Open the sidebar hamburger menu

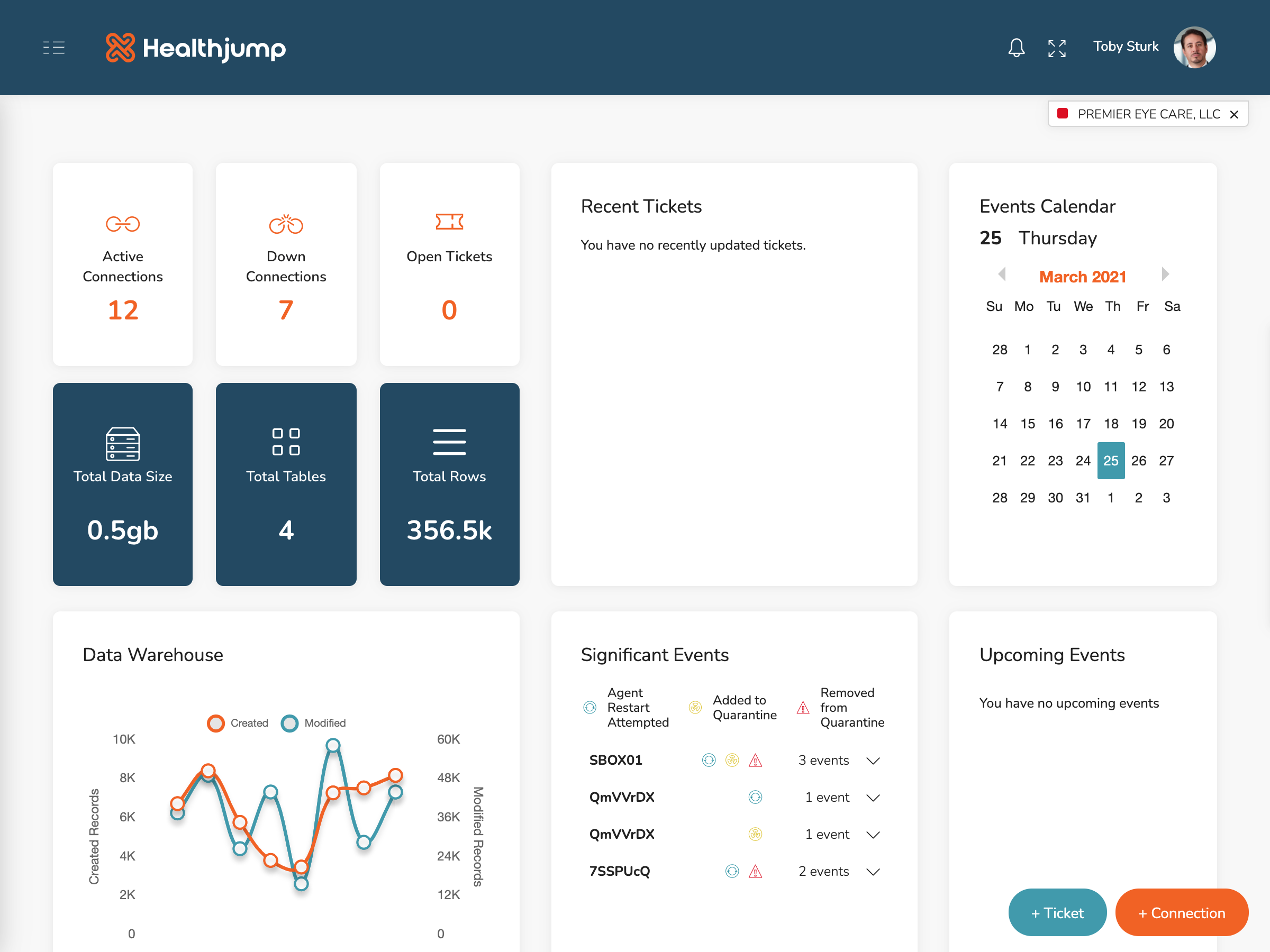coord(53,48)
